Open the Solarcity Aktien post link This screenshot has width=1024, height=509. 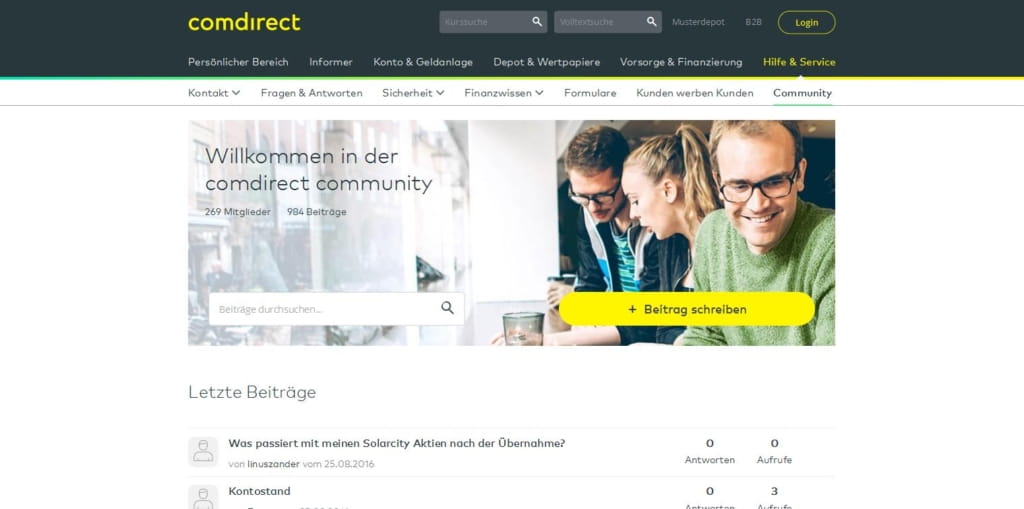coord(396,443)
